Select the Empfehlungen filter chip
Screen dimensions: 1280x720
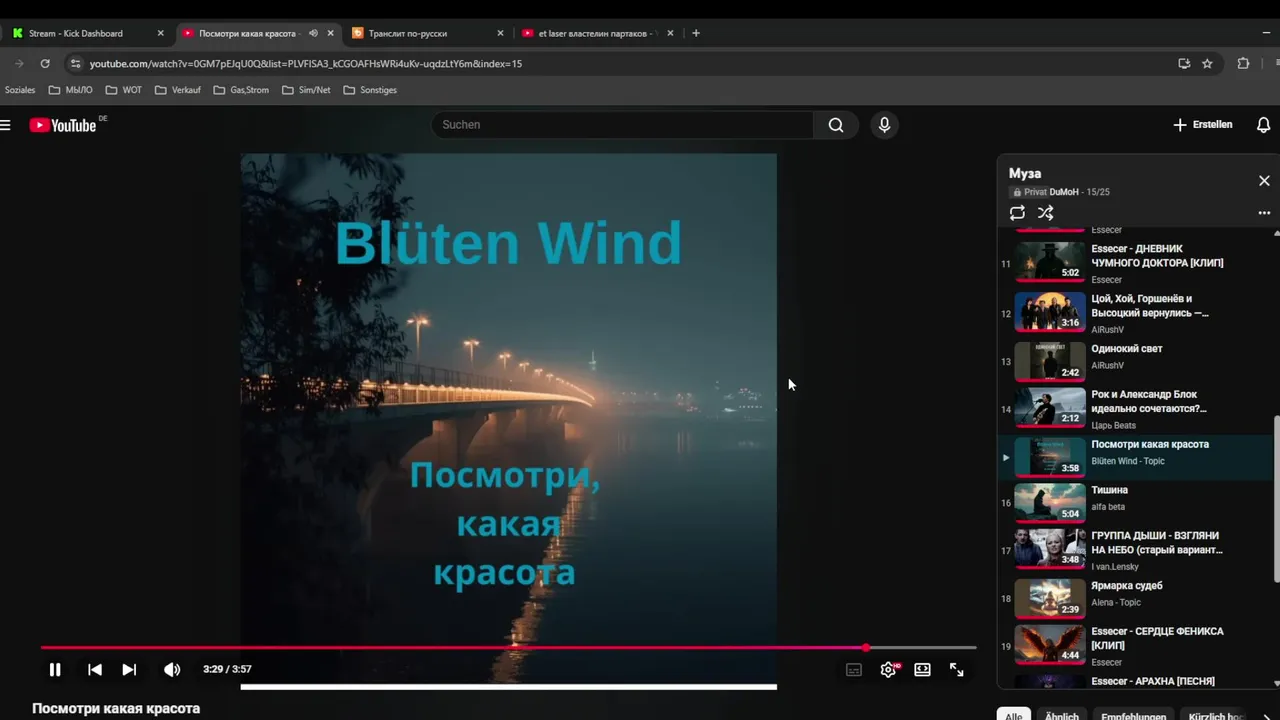point(1134,716)
